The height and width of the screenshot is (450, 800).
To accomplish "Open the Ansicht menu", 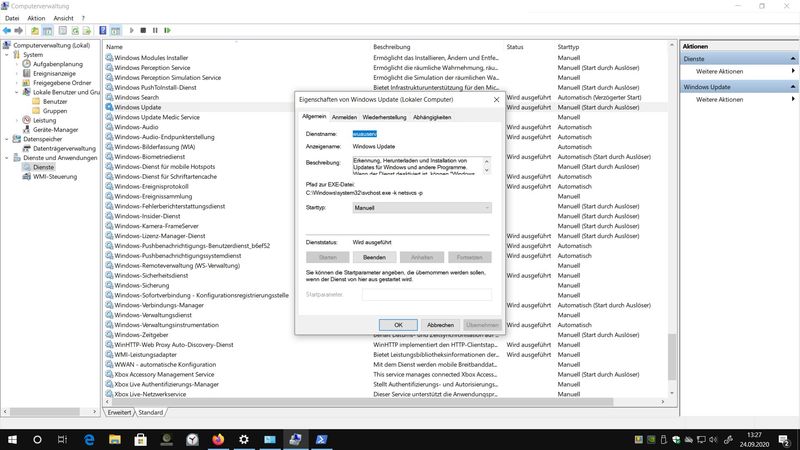I will 63,18.
